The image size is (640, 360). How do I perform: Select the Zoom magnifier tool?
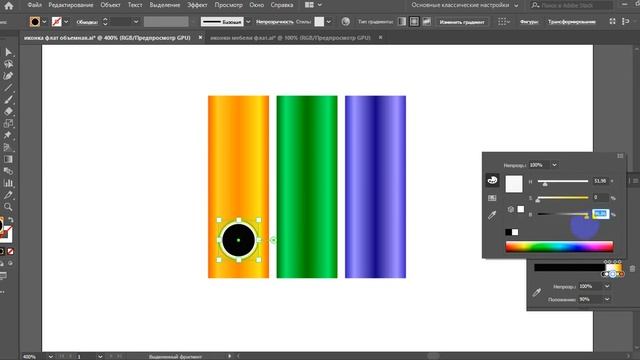click(x=8, y=207)
